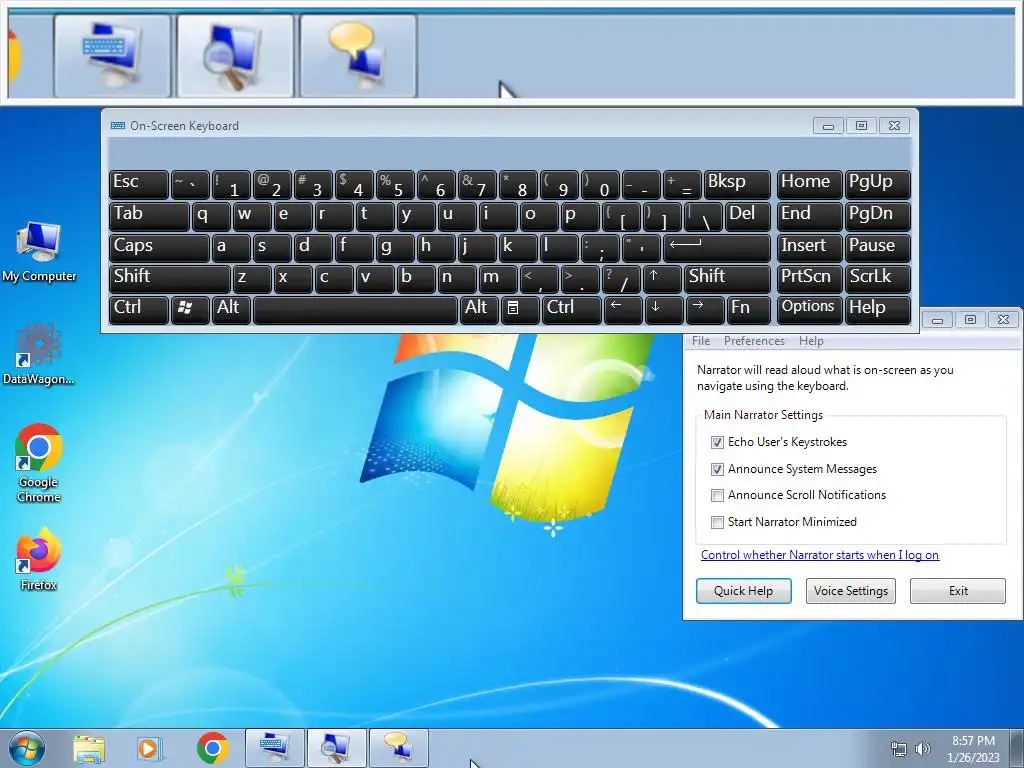1024x768 pixels.
Task: Click the Magnifier icon in the top magnified strip
Action: point(235,56)
